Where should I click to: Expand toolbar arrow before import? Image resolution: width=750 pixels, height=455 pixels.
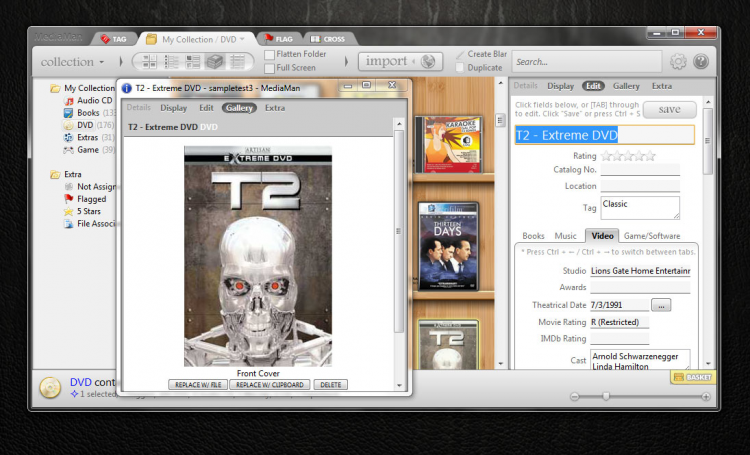[x=347, y=61]
